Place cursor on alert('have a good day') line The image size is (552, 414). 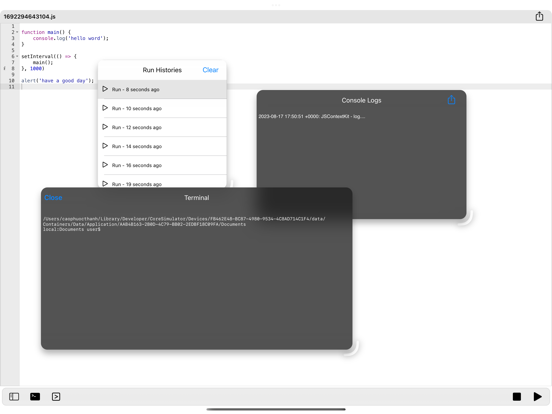[x=57, y=81]
